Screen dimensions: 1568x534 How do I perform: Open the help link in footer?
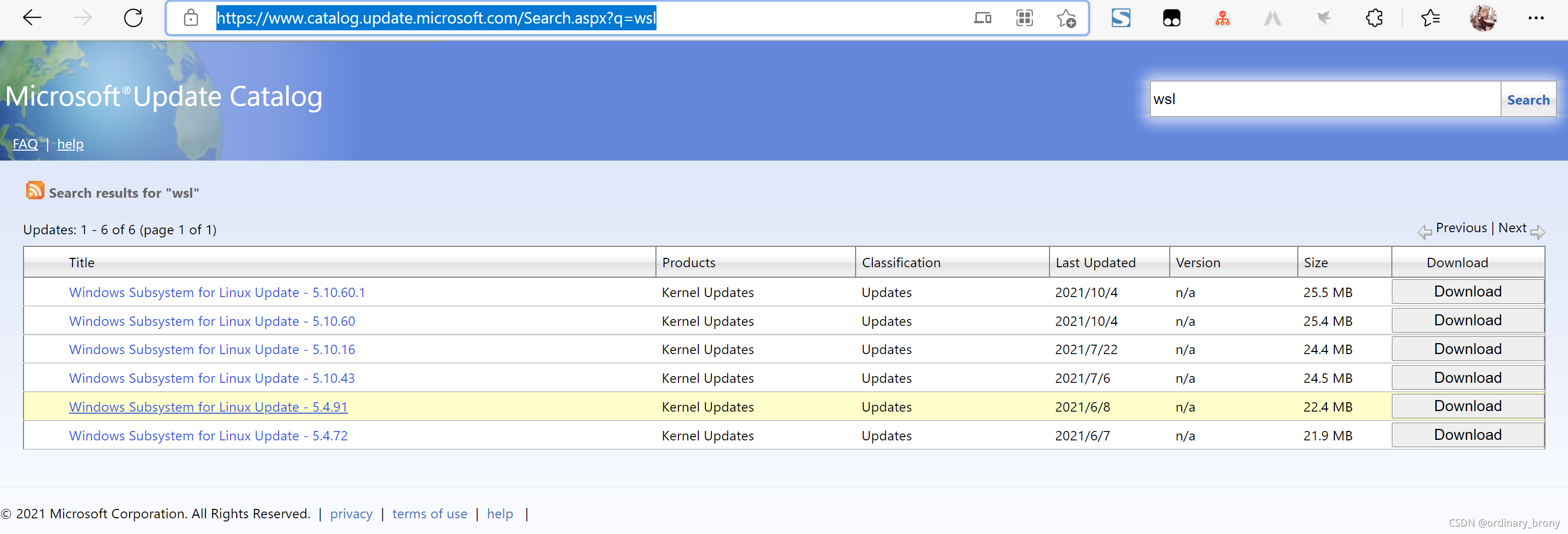point(500,514)
